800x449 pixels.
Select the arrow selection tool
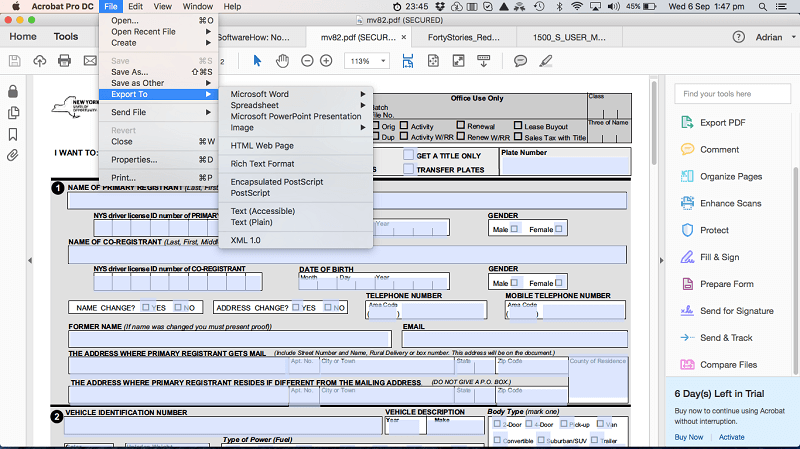point(257,61)
